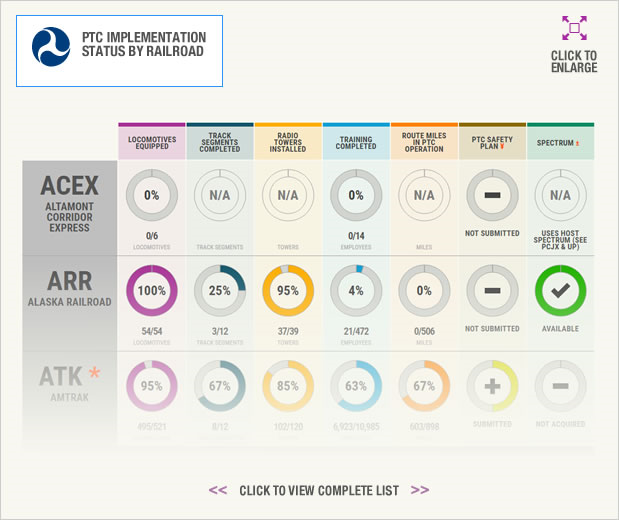Click ARR 95% radio towers ring
The width and height of the screenshot is (619, 520).
pos(288,291)
